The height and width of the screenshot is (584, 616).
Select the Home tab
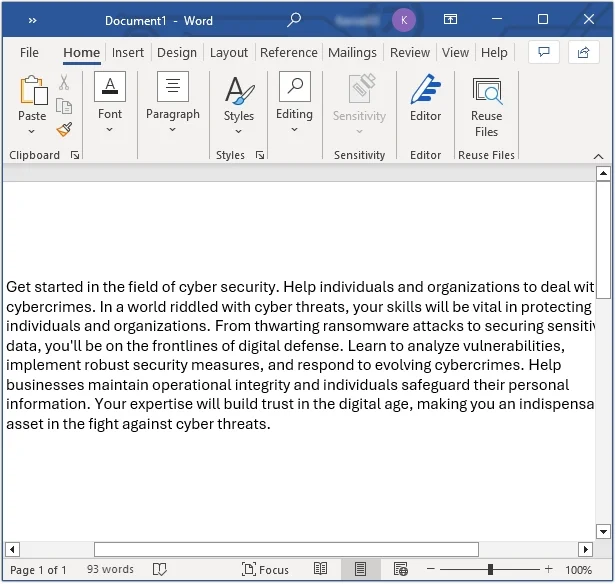pos(82,52)
